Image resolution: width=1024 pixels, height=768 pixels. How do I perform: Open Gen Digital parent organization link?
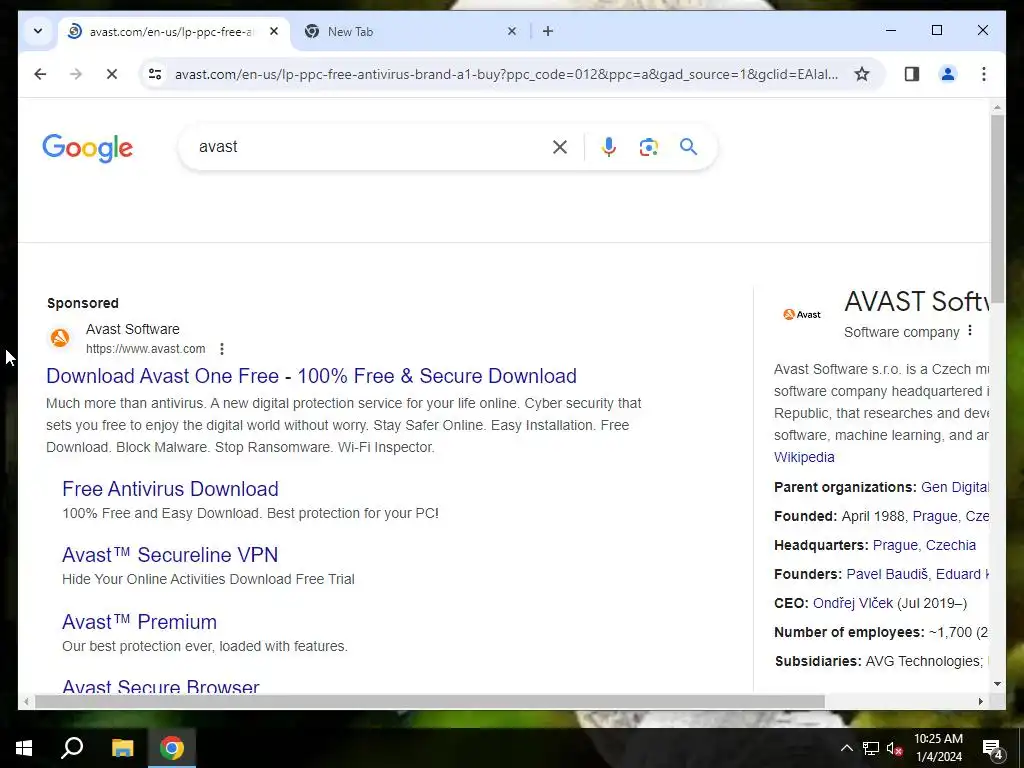pos(954,487)
